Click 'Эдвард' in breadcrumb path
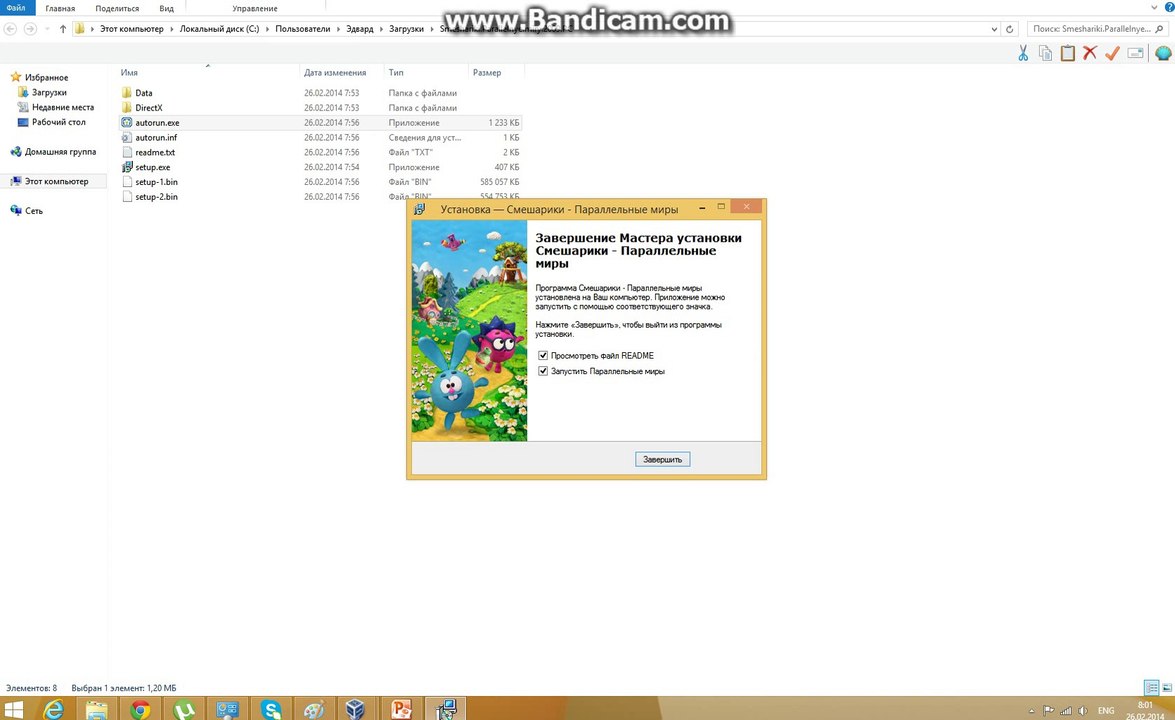 click(360, 29)
